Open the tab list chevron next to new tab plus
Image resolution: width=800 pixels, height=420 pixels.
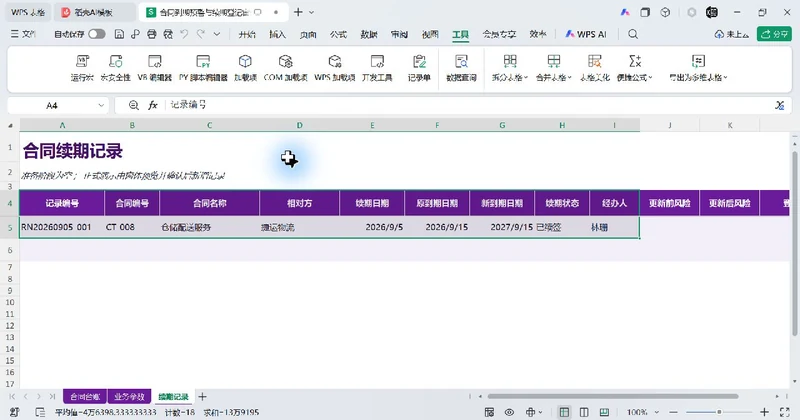pos(312,12)
